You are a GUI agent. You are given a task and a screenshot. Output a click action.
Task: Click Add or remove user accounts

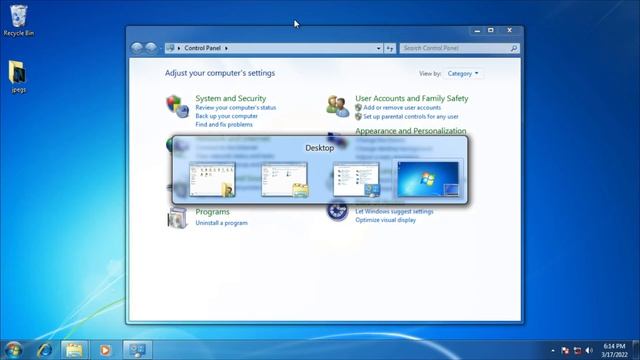[402, 108]
